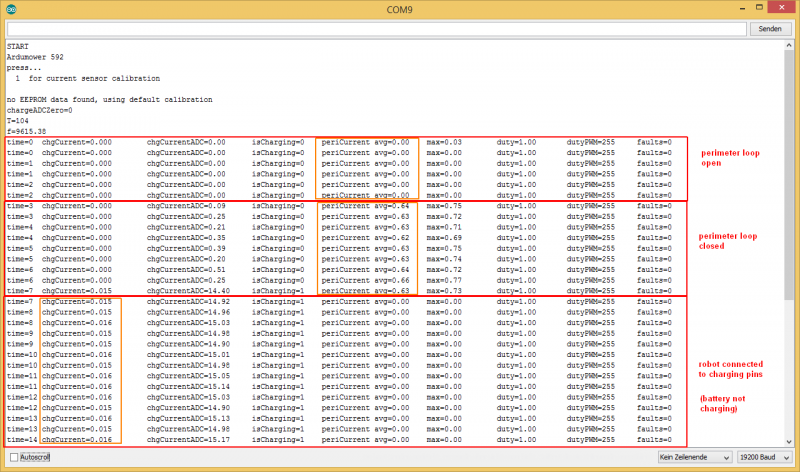Image resolution: width=800 pixels, height=472 pixels.
Task: Click 'chgCurrentADC=0.35' value
Action: tap(186, 238)
